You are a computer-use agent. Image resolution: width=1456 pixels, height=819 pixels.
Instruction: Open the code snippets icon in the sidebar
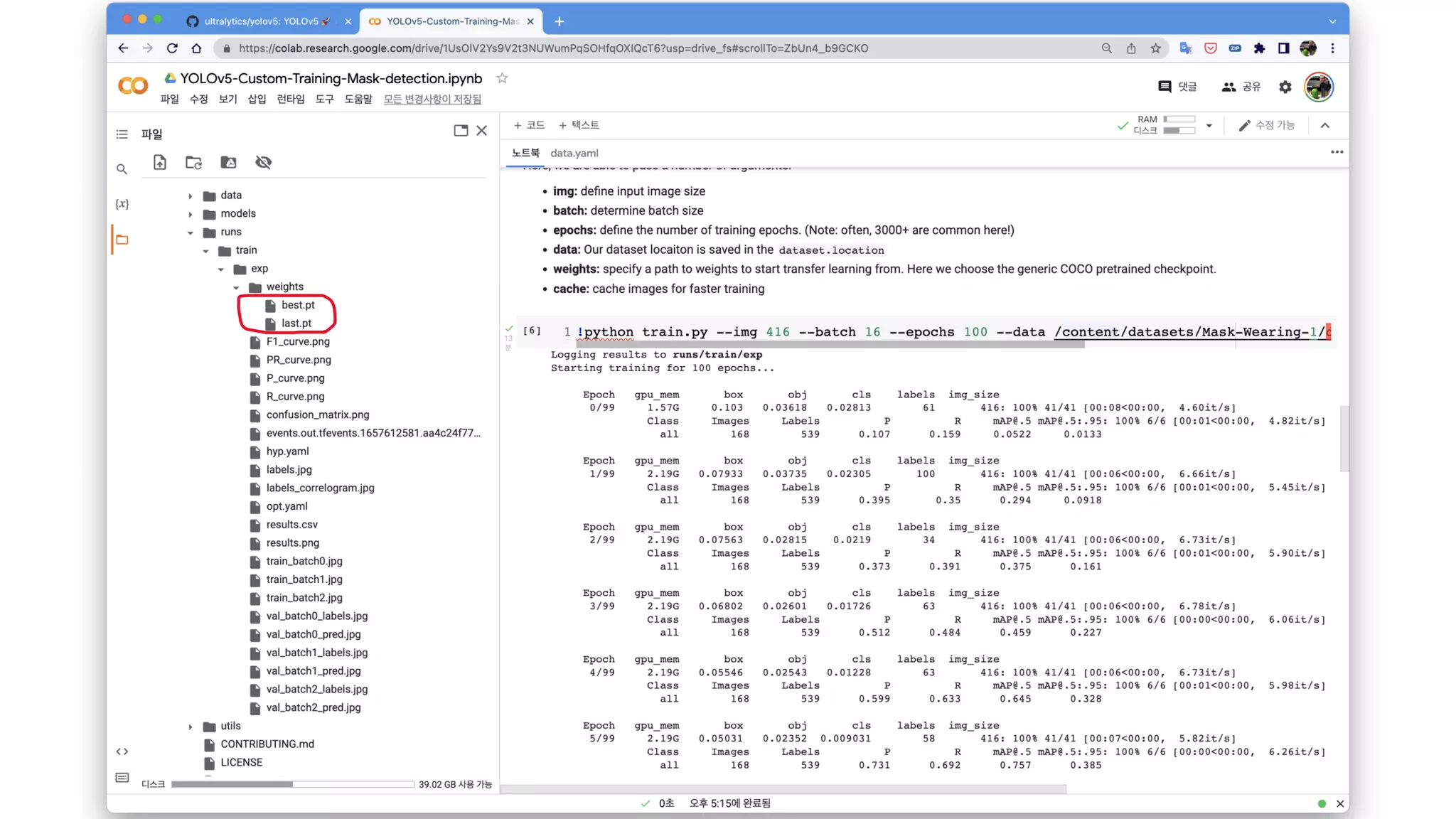coord(122,751)
